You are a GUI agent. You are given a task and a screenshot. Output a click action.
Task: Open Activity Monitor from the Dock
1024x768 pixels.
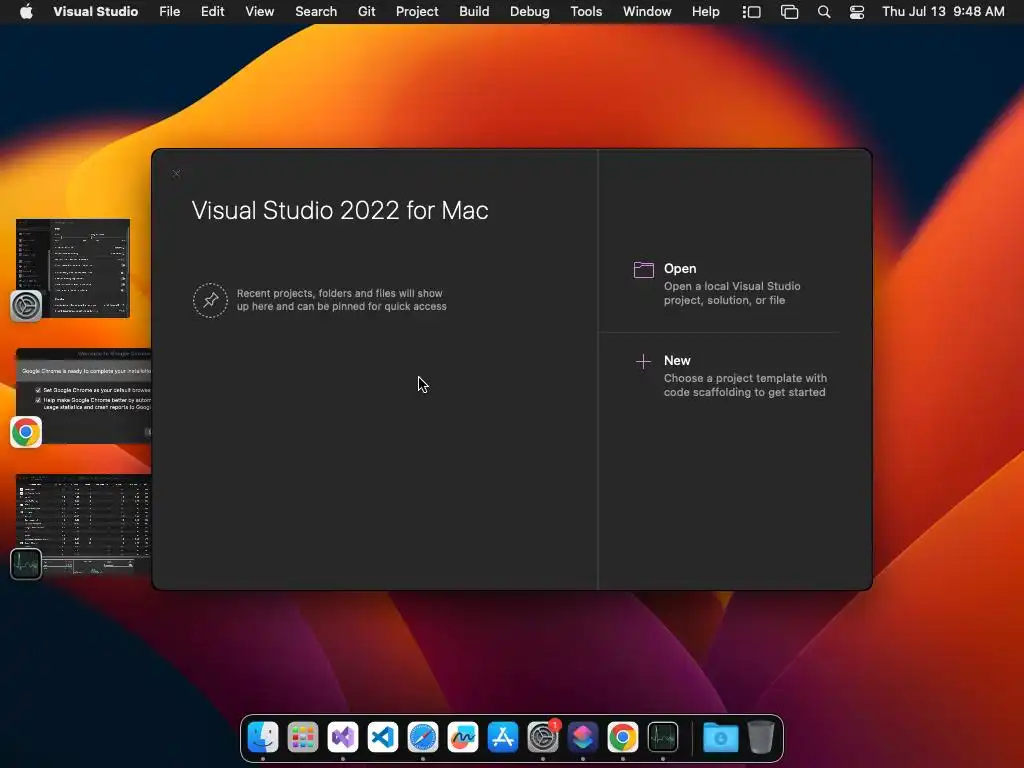(x=663, y=737)
